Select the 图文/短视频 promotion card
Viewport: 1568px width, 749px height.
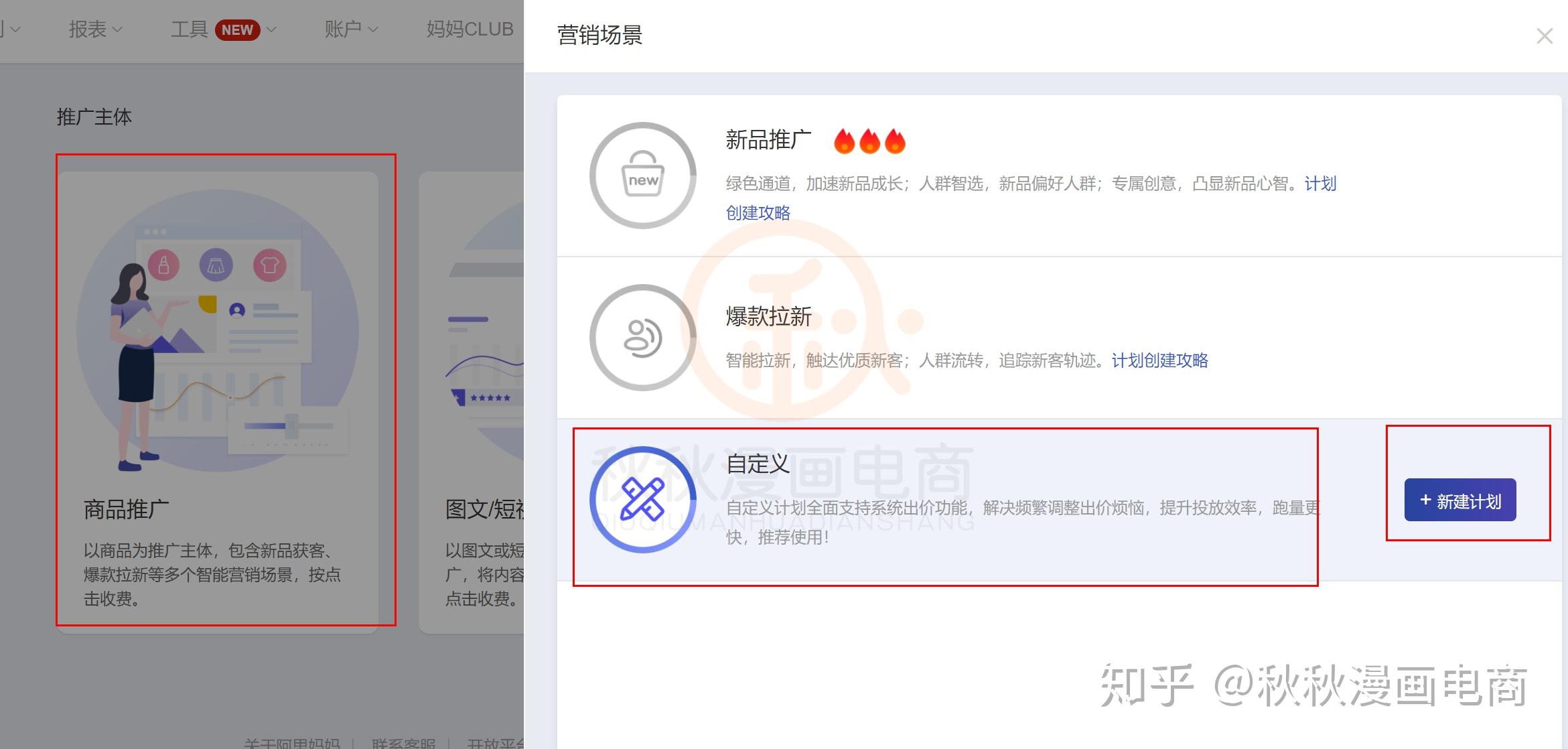click(x=472, y=402)
